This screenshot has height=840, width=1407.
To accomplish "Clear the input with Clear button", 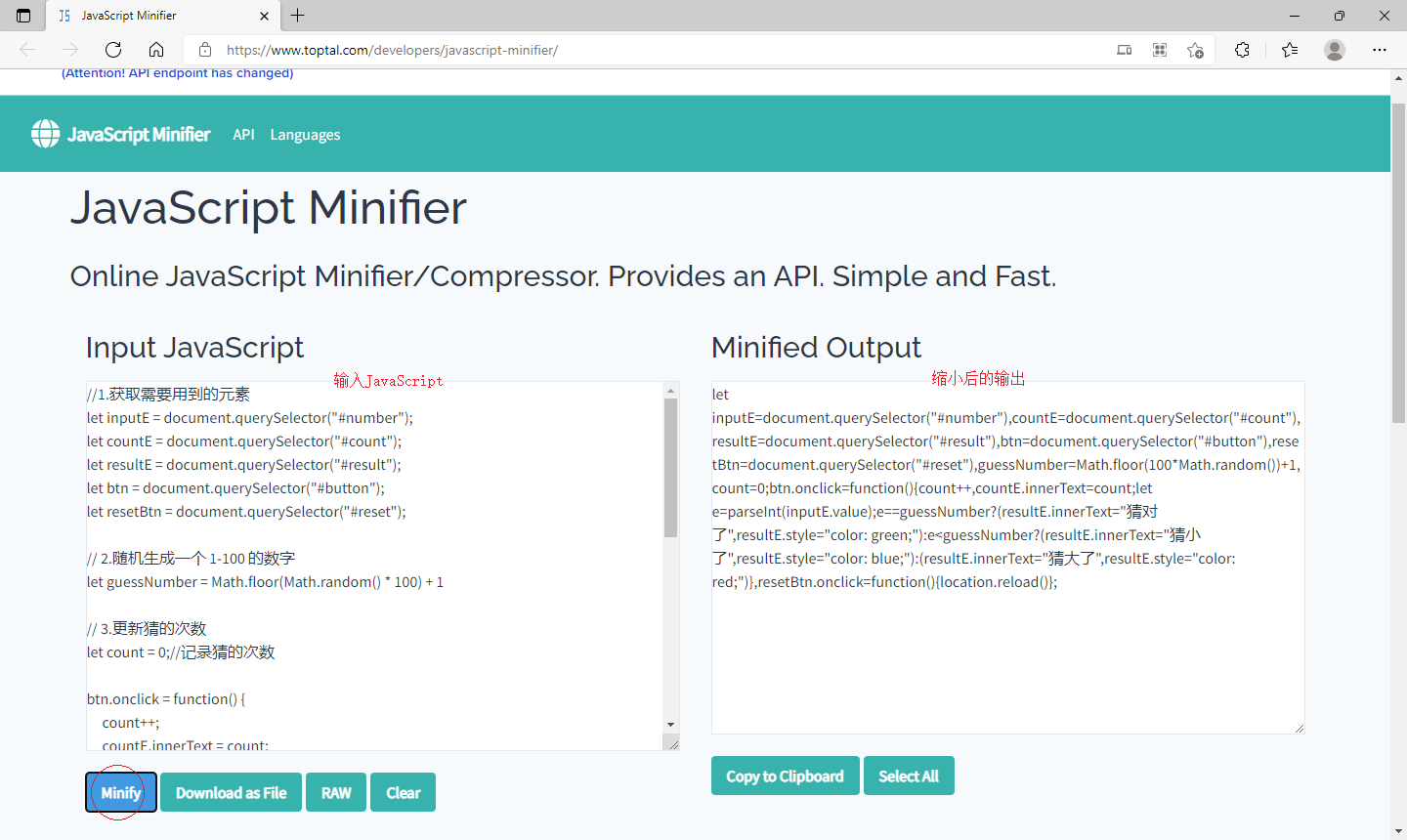I will click(x=403, y=792).
